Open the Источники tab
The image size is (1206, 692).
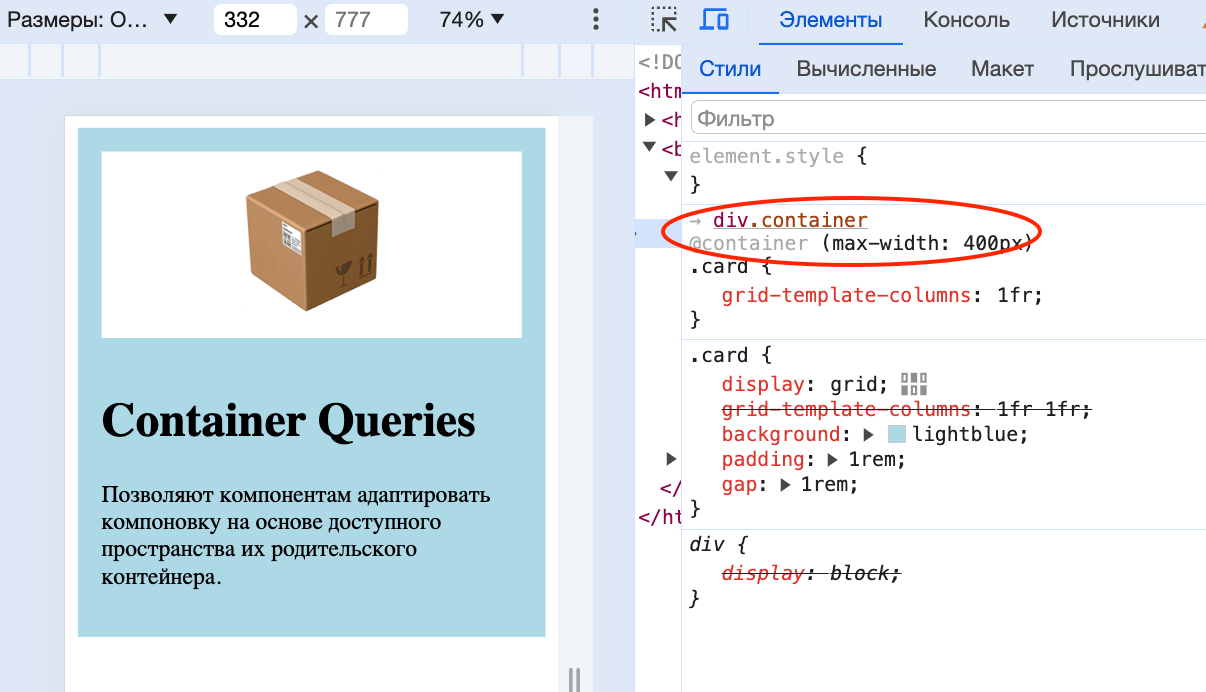point(1105,20)
